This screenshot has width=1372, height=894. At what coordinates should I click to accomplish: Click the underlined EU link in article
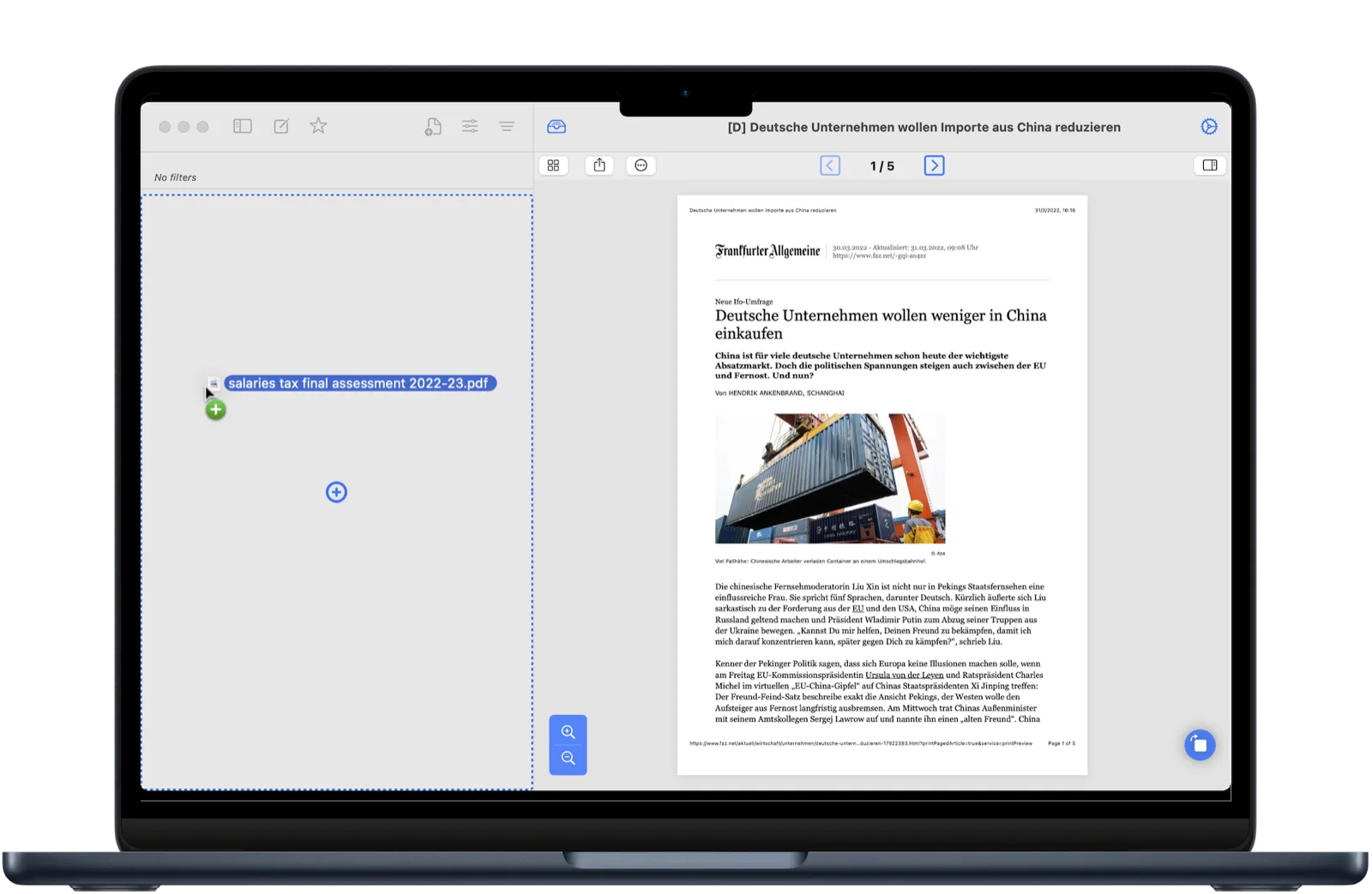(x=857, y=609)
